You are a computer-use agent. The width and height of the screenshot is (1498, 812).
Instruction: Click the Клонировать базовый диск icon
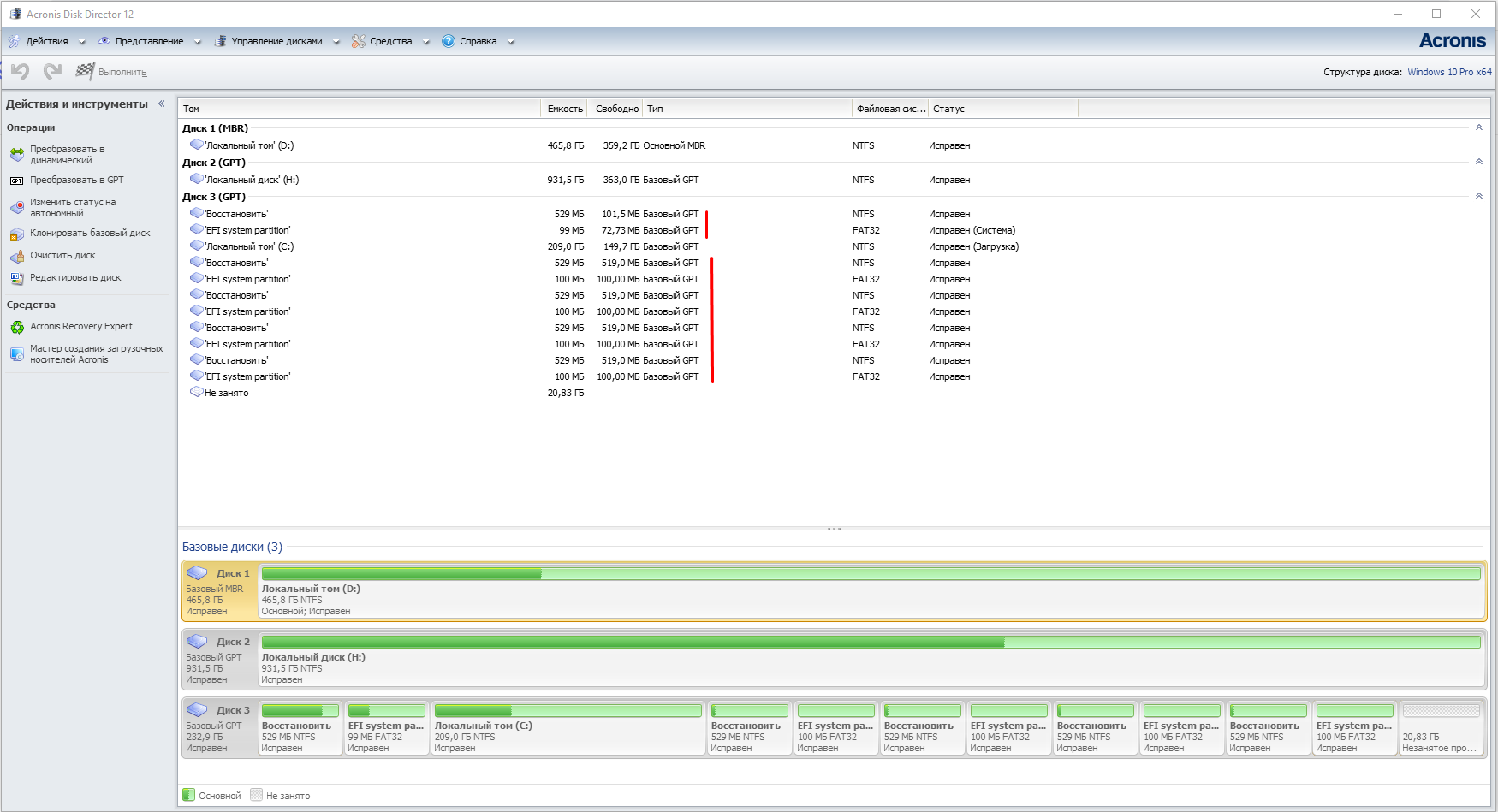click(17, 234)
